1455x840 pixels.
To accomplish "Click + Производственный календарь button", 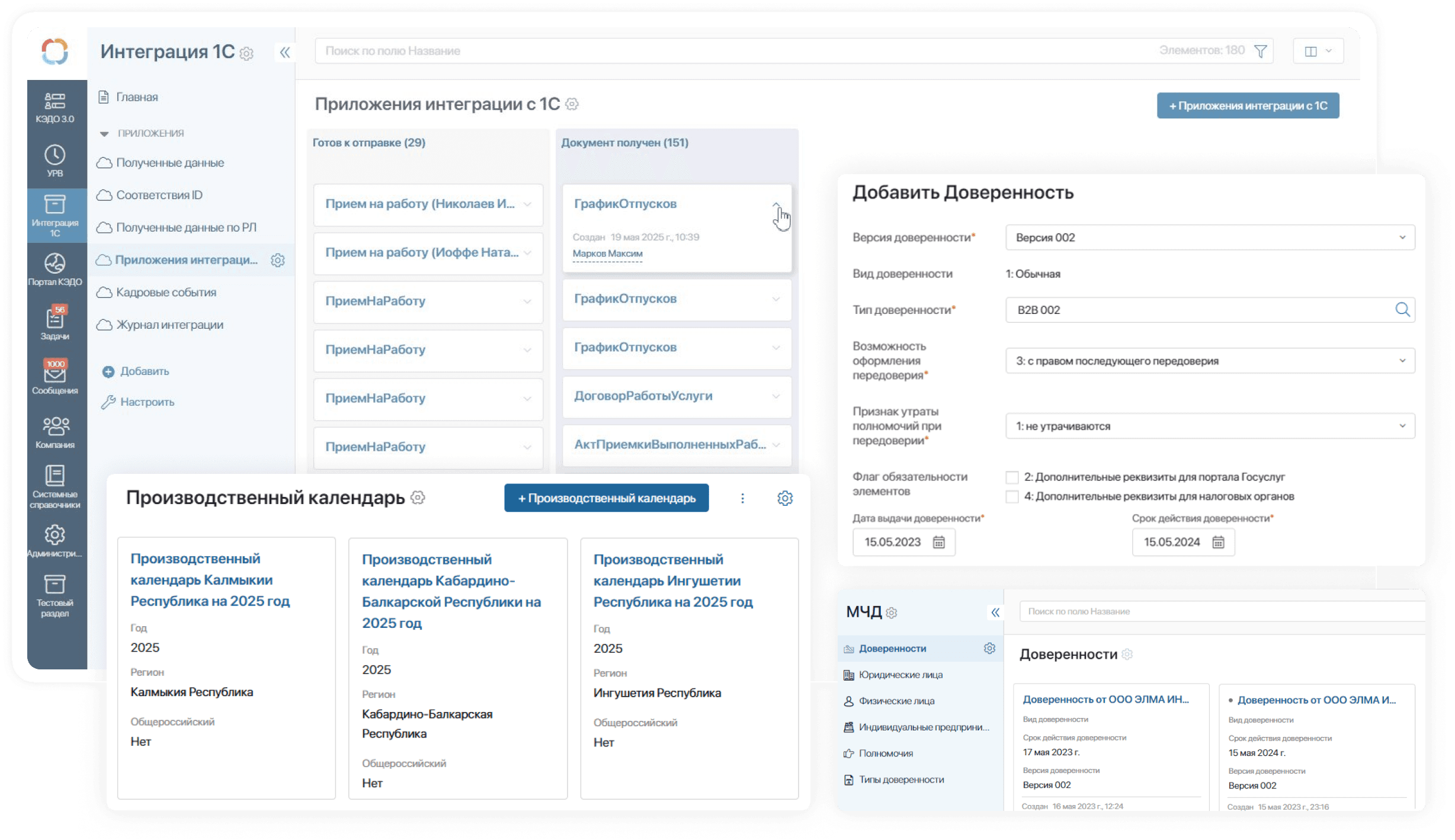I will pyautogui.click(x=606, y=498).
